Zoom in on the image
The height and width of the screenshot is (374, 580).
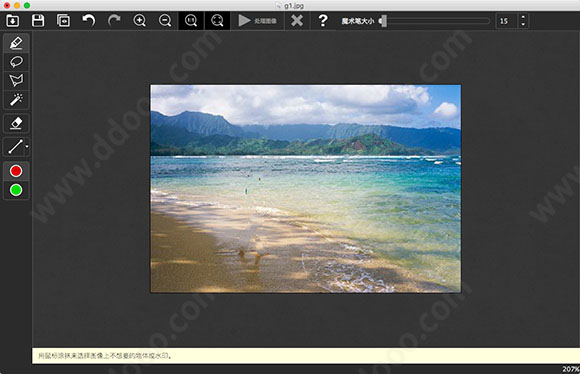tap(139, 21)
